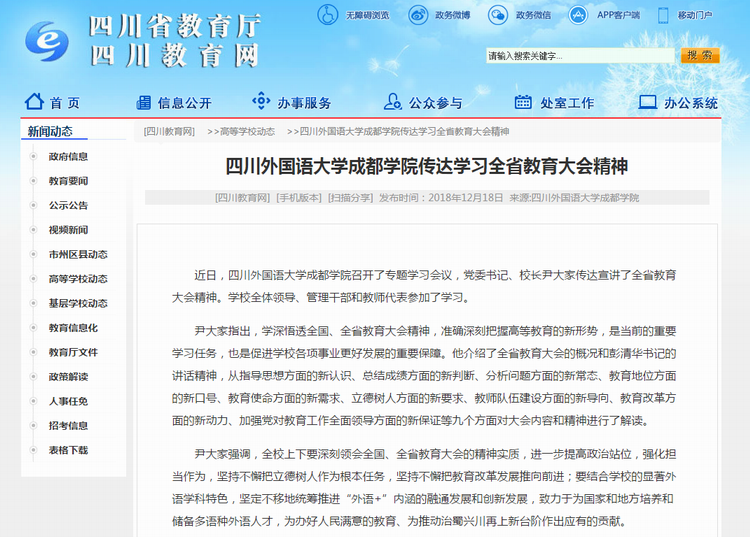Screen dimensions: 750x537
Task: Open the 信息公开 menu
Action: [184, 103]
